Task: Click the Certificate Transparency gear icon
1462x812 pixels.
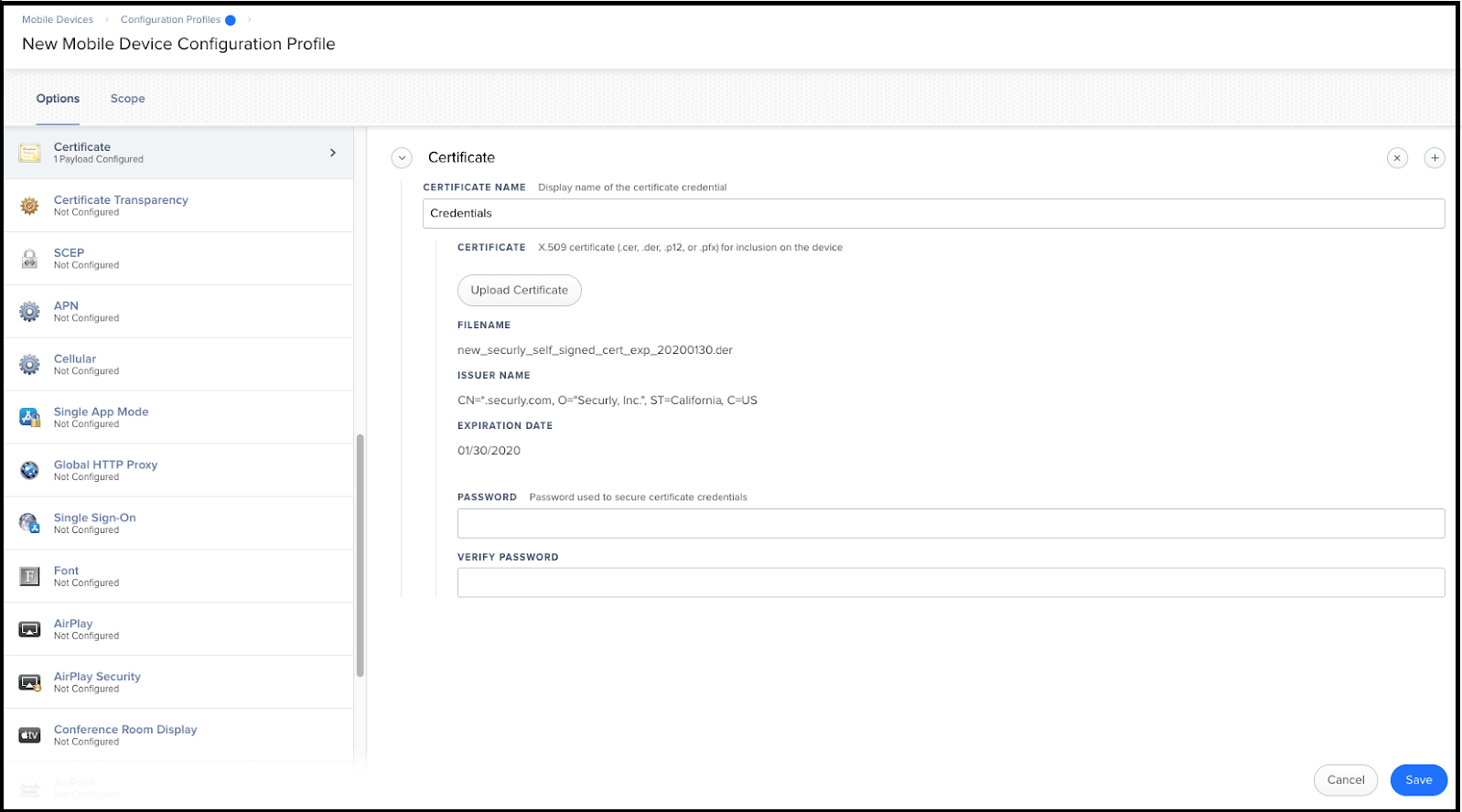Action: pyautogui.click(x=30, y=206)
